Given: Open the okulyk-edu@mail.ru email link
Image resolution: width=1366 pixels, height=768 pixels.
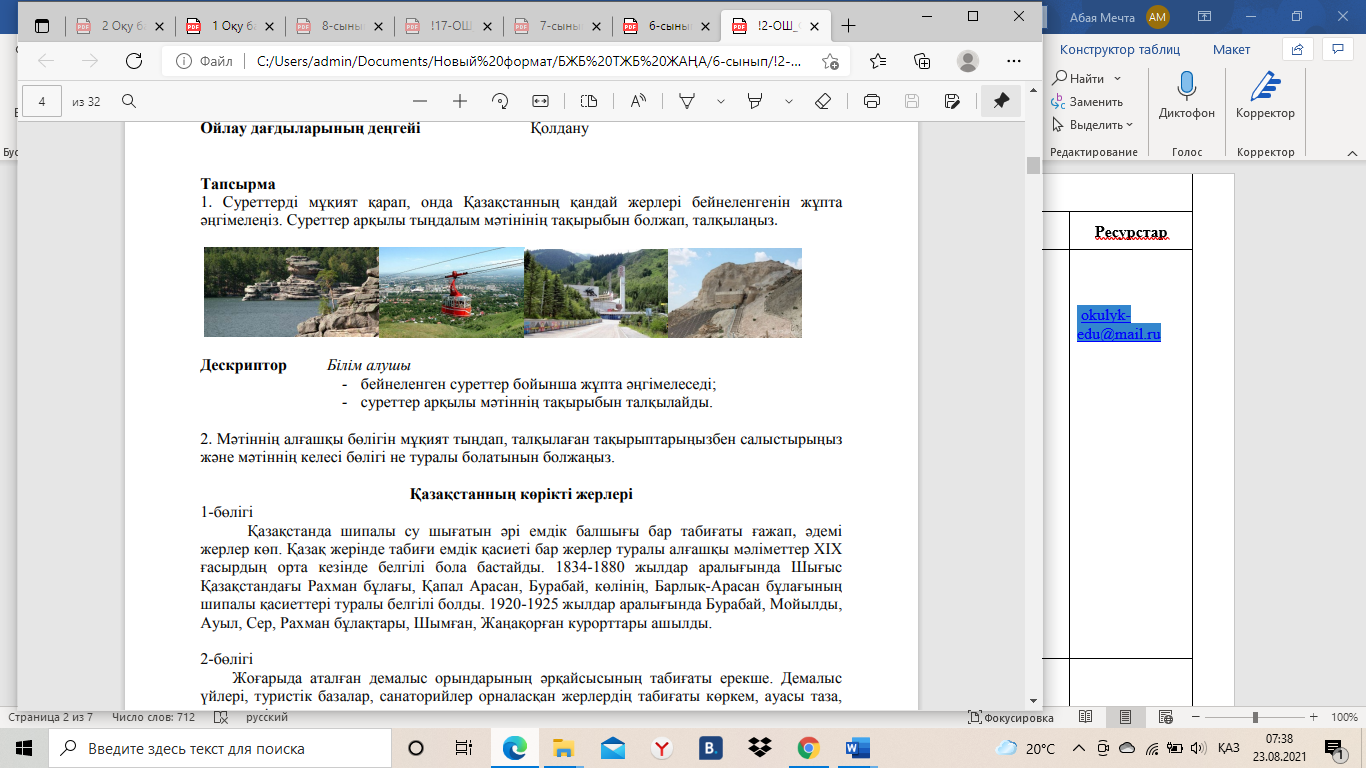Looking at the screenshot, I should point(1118,325).
